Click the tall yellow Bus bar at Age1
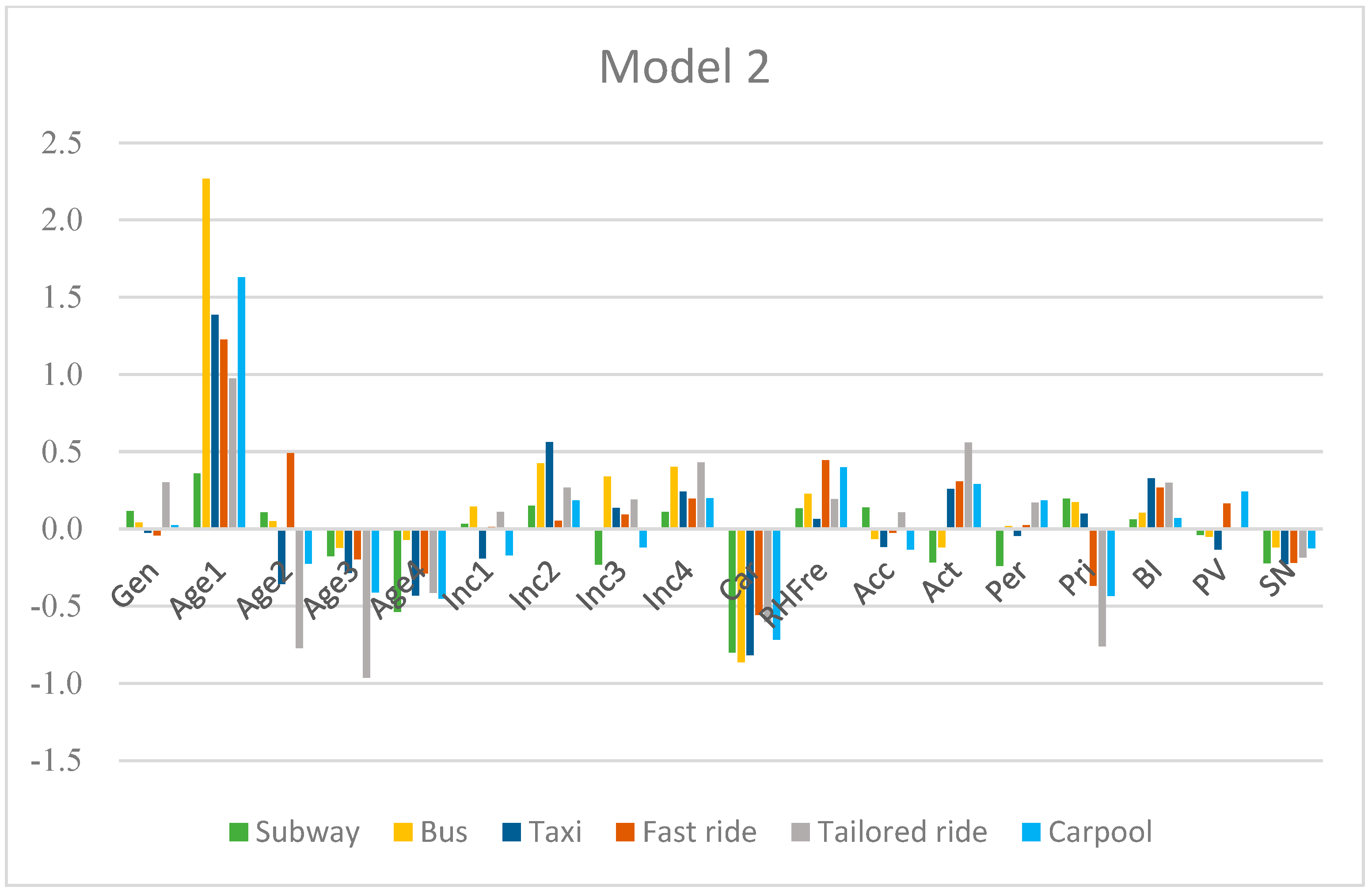 coord(206,353)
